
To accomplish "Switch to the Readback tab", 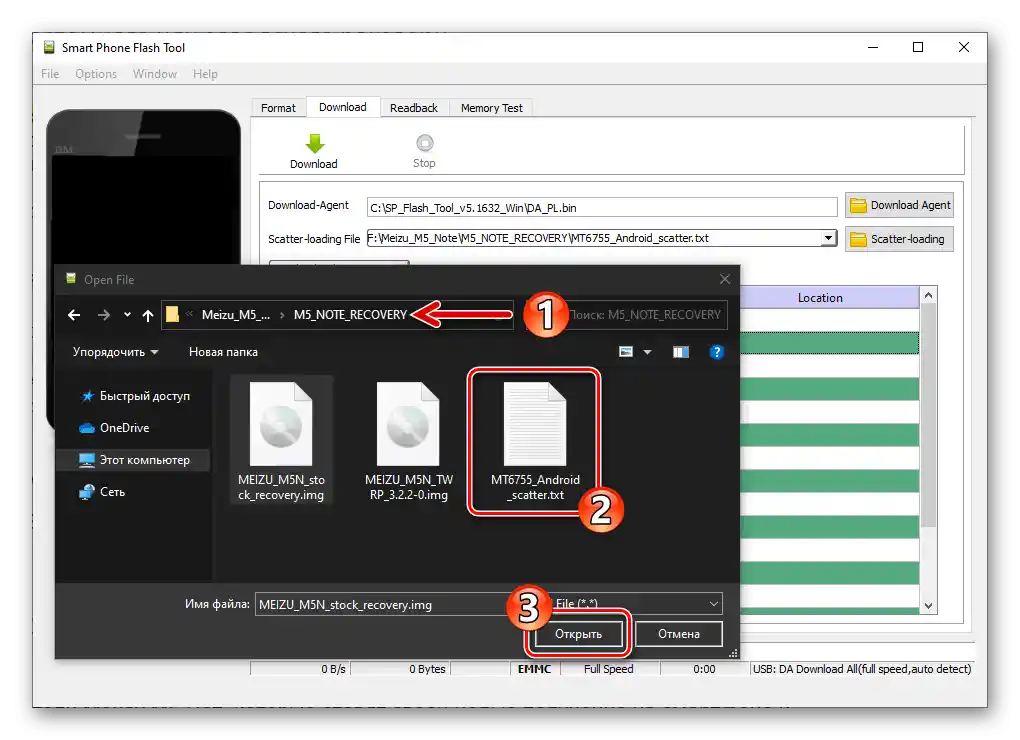I will (414, 107).
